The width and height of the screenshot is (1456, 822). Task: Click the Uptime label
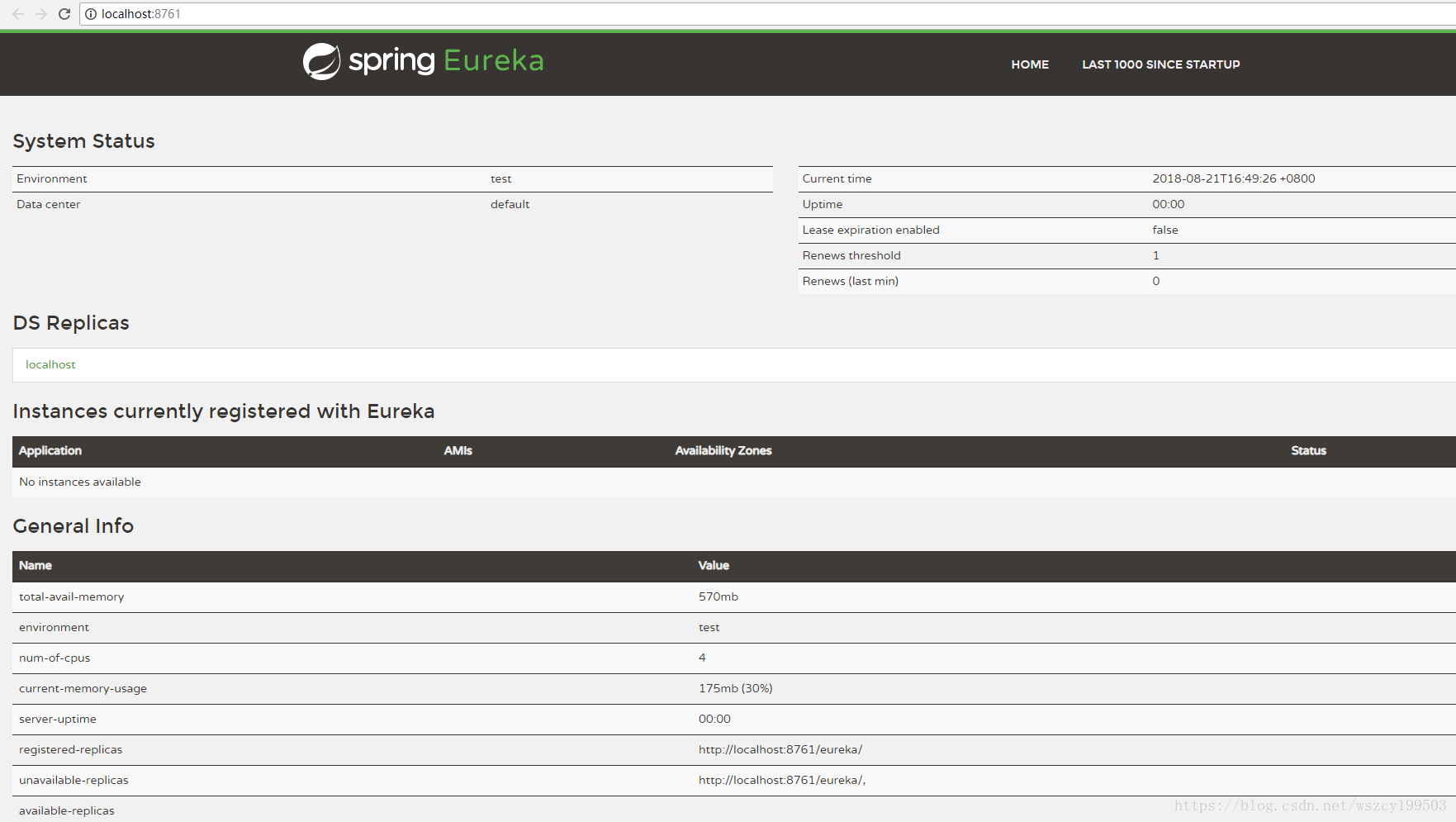[x=823, y=204]
